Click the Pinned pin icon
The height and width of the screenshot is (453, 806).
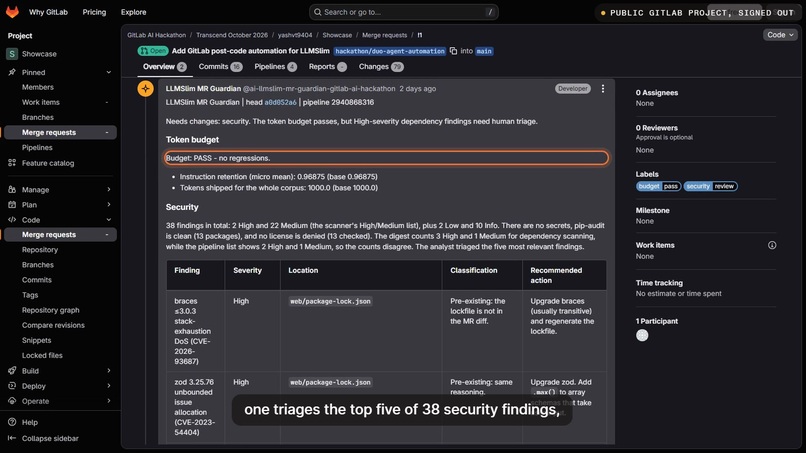pyautogui.click(x=12, y=73)
